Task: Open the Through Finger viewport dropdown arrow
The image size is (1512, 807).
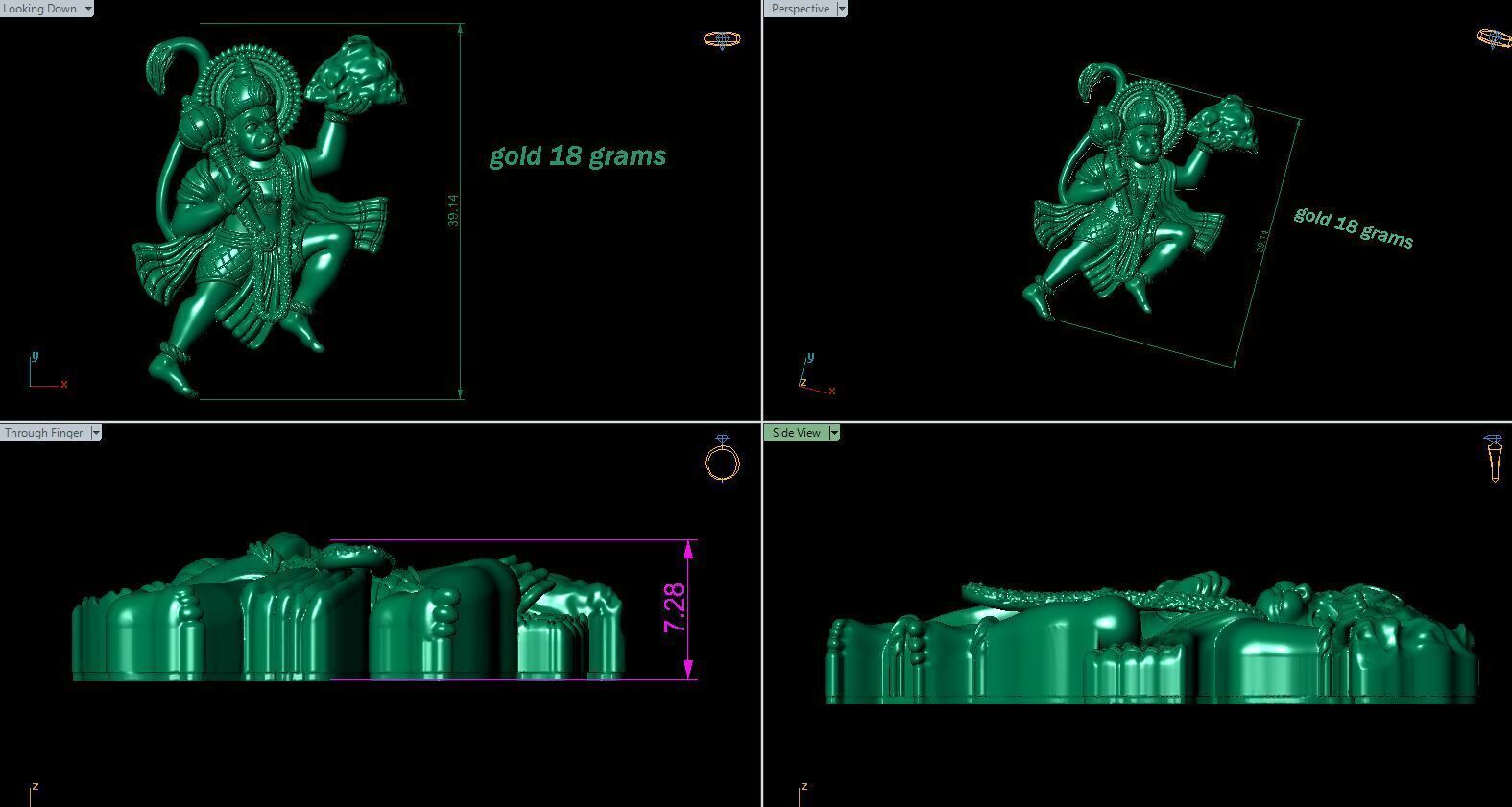Action: (x=96, y=433)
